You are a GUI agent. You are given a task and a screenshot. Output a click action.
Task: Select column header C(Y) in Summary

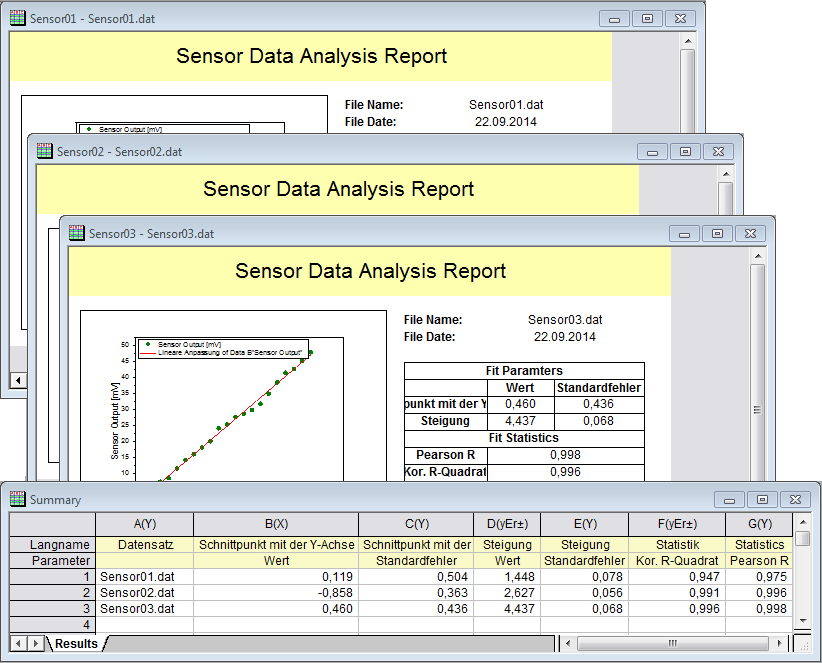pos(416,524)
